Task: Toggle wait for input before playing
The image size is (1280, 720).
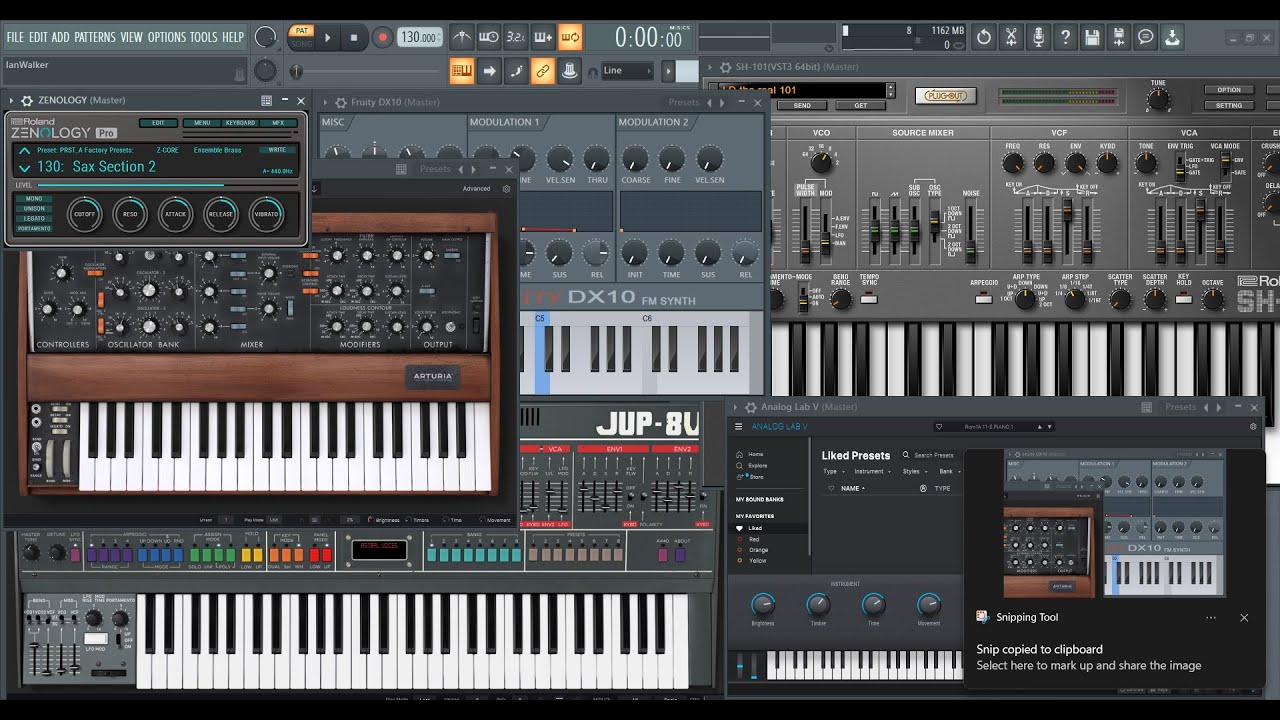Action: (x=488, y=38)
